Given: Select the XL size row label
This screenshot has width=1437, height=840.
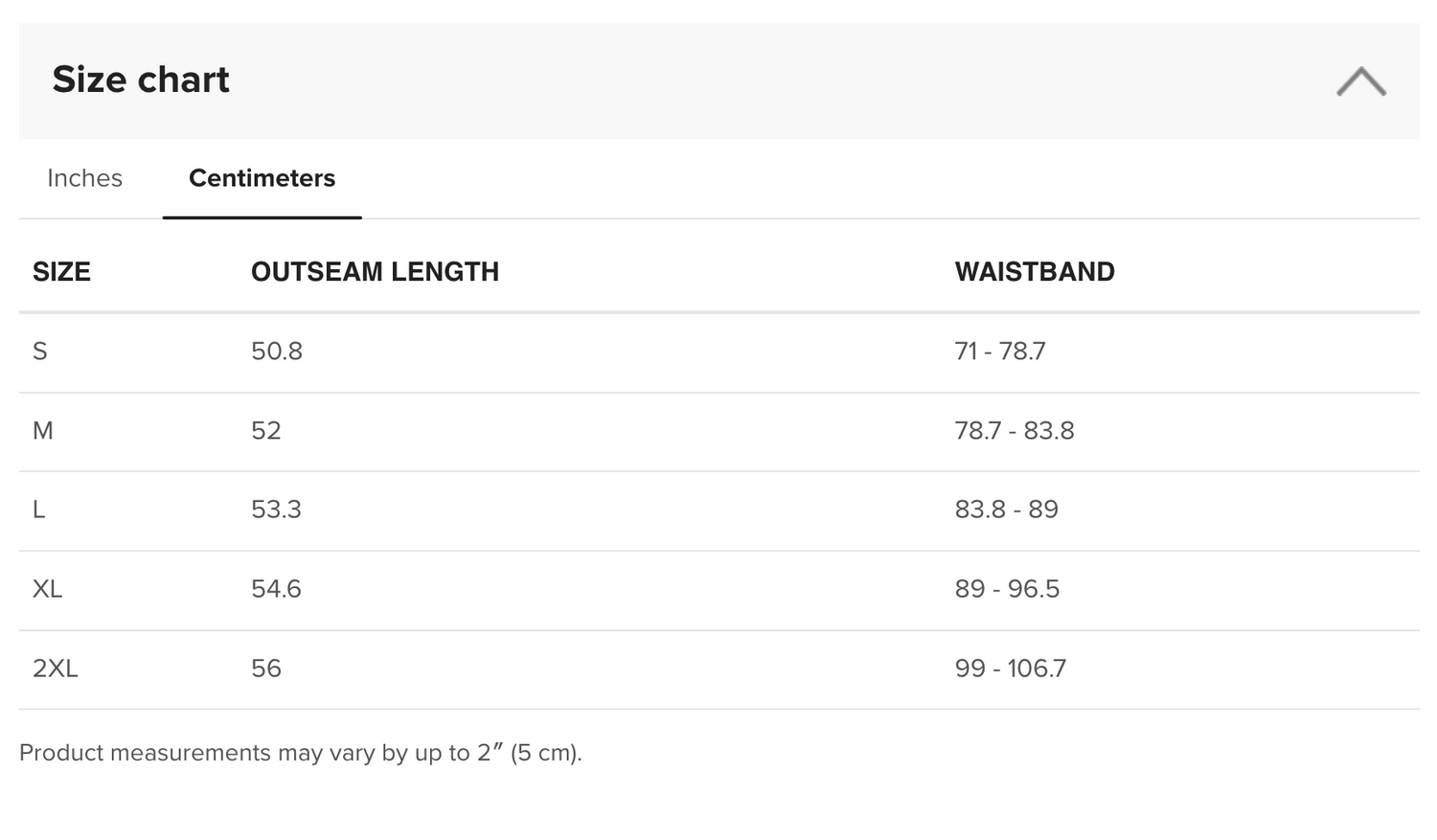Looking at the screenshot, I should click(x=47, y=589).
